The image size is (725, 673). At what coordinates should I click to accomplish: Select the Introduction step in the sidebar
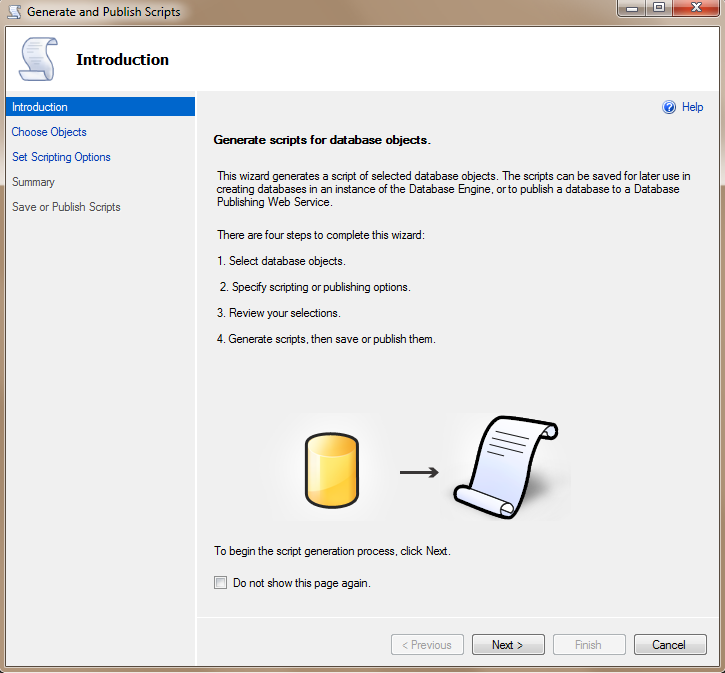tap(40, 107)
